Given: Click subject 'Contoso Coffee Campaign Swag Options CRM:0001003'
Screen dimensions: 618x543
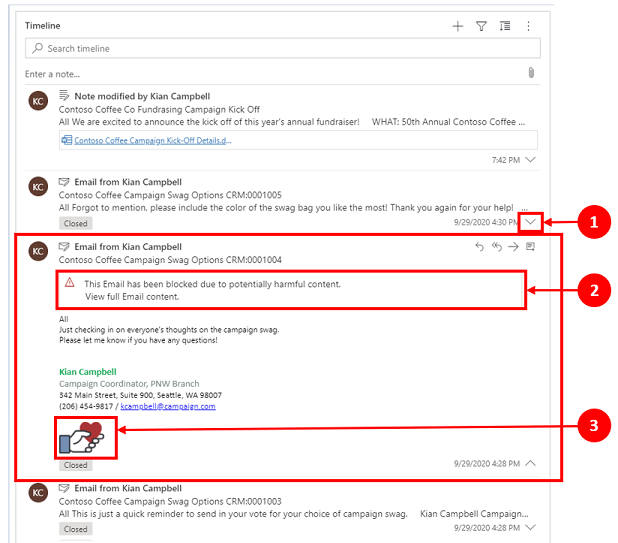Looking at the screenshot, I should (170, 501).
